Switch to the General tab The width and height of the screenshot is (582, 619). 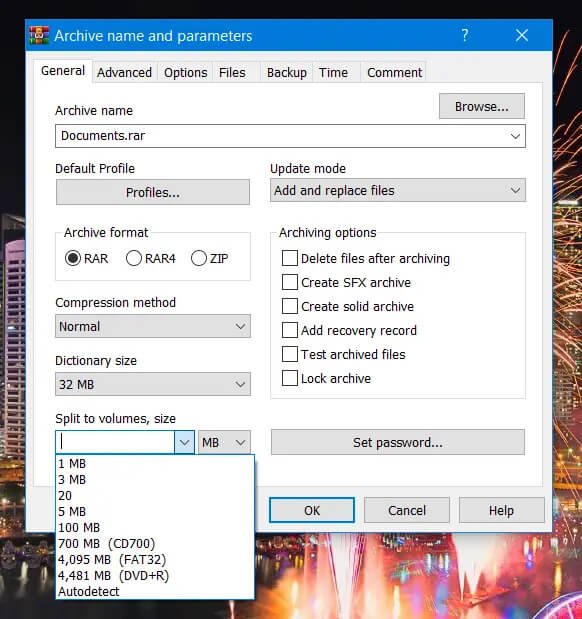pos(63,71)
